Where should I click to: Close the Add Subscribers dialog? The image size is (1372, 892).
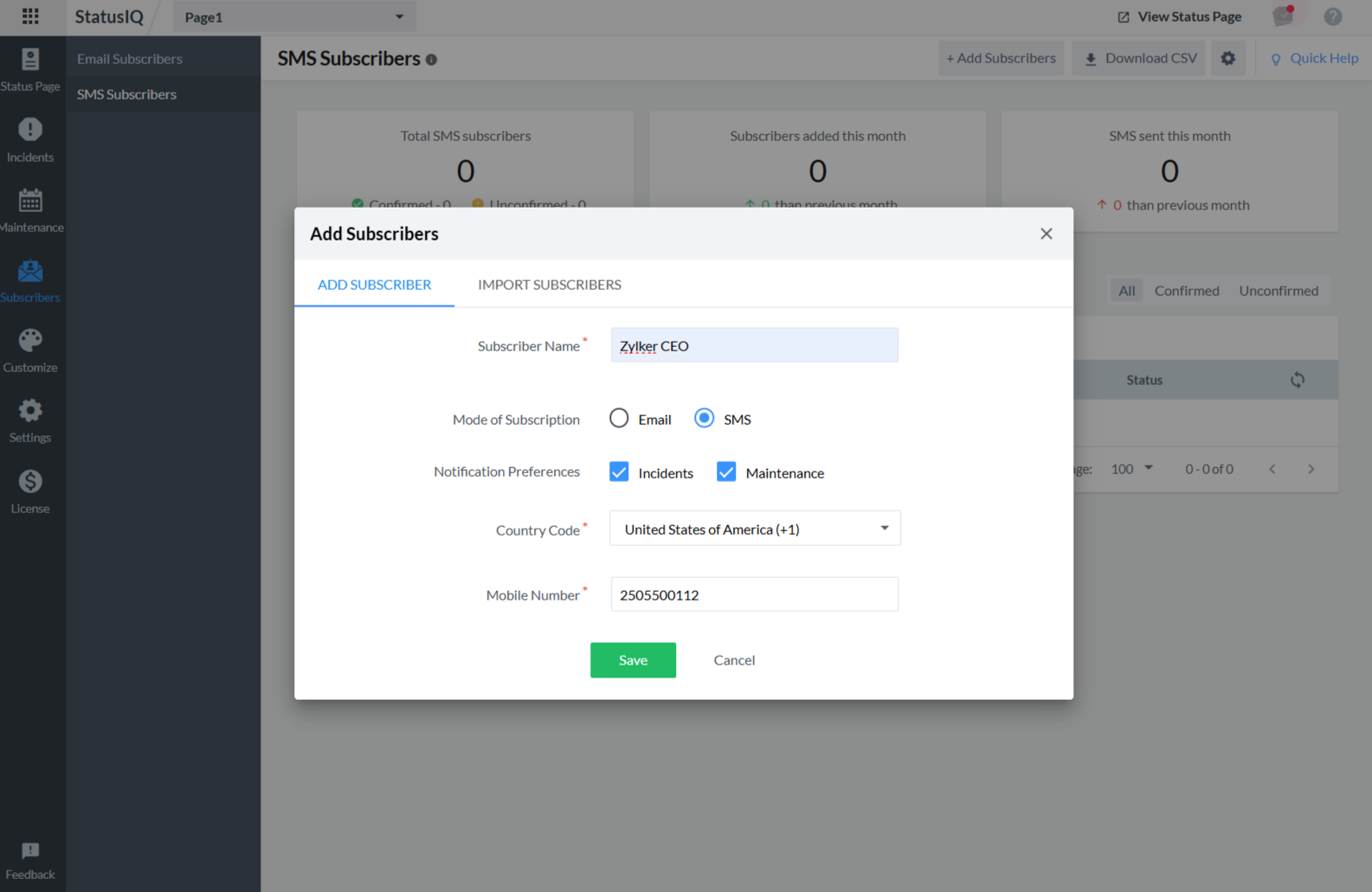coord(1046,234)
